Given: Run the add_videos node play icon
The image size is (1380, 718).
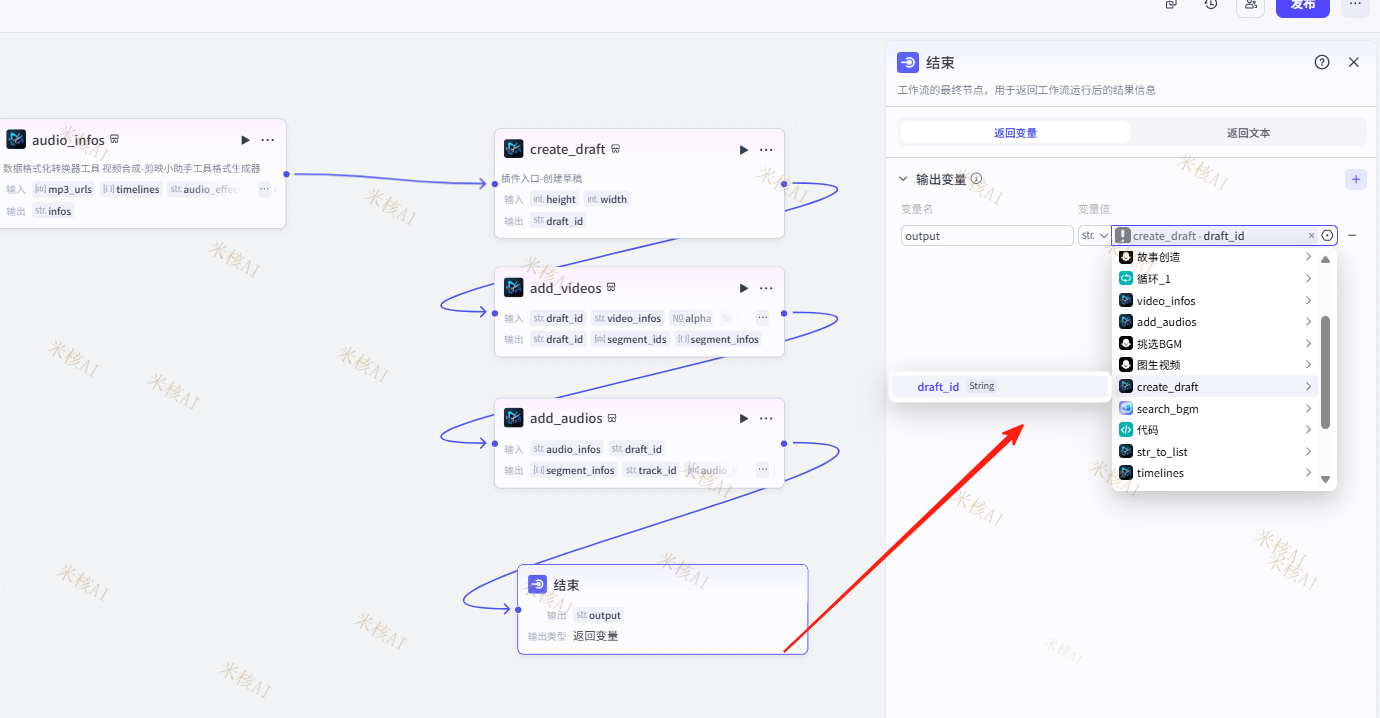Looking at the screenshot, I should pos(743,288).
